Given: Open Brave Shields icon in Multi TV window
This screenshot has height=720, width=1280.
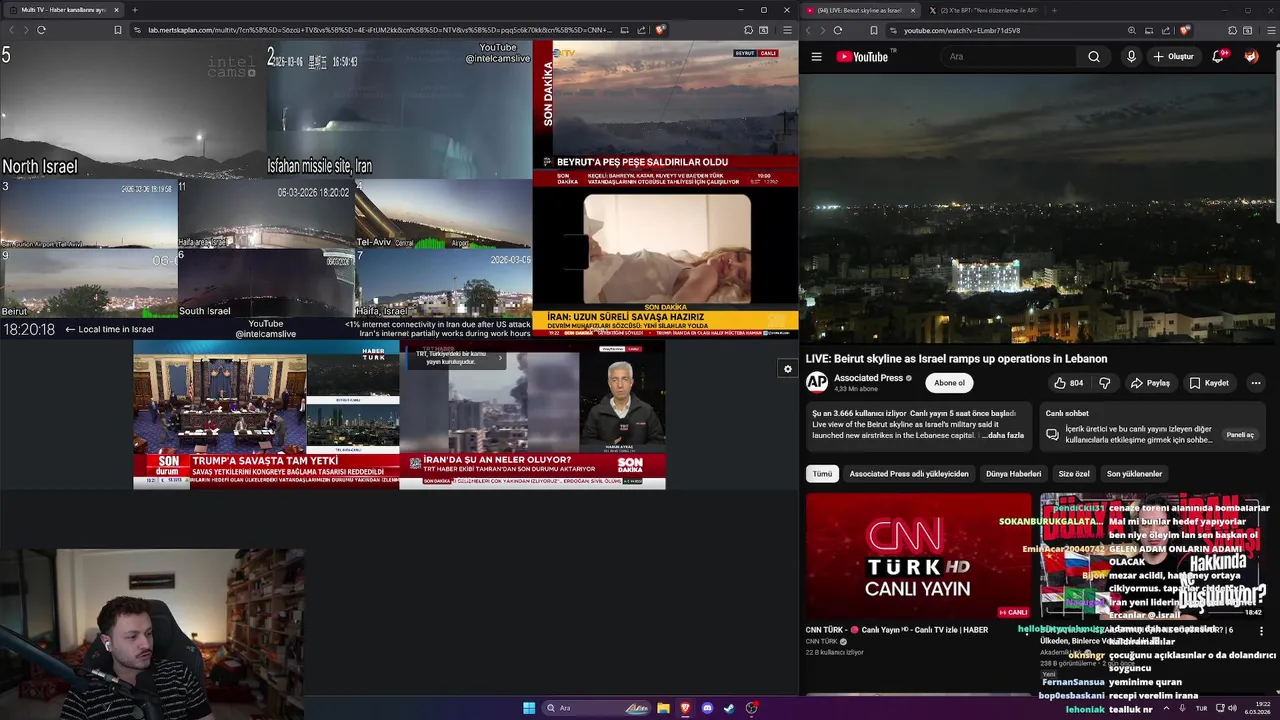Looking at the screenshot, I should [659, 30].
